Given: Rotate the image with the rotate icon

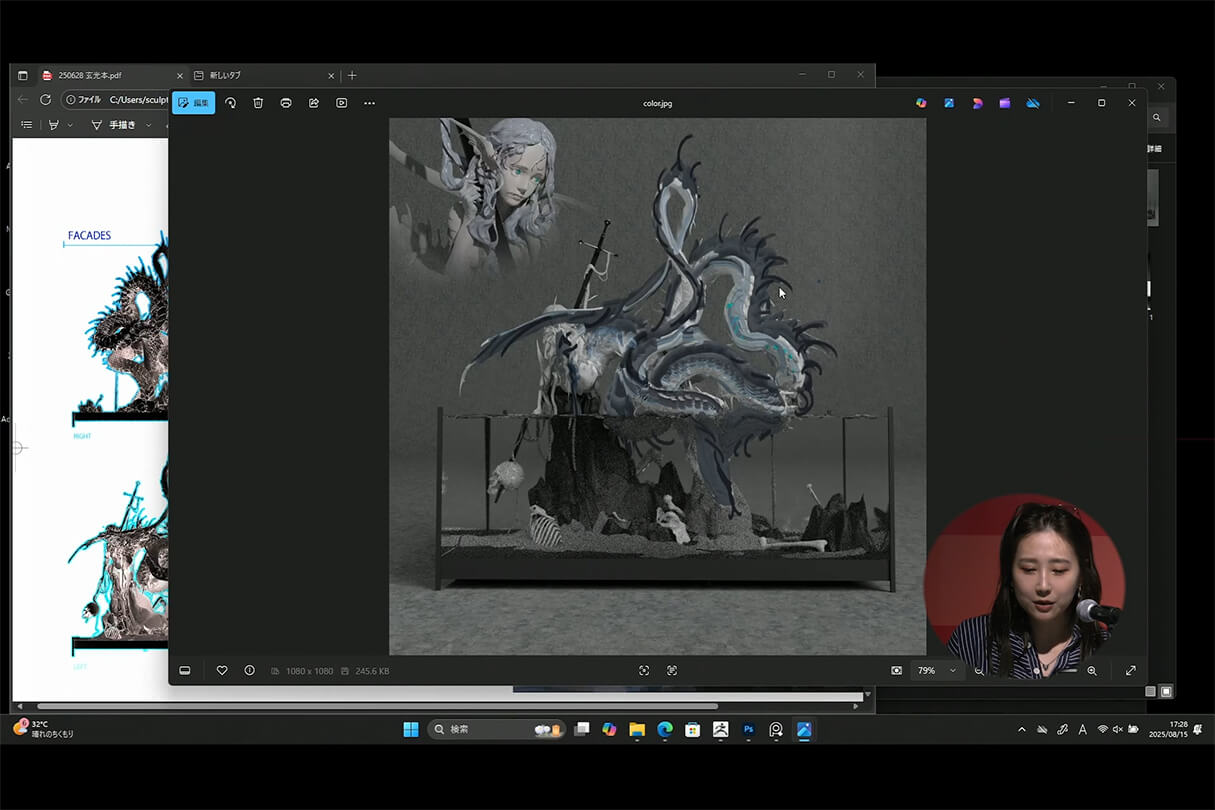Looking at the screenshot, I should pos(230,103).
